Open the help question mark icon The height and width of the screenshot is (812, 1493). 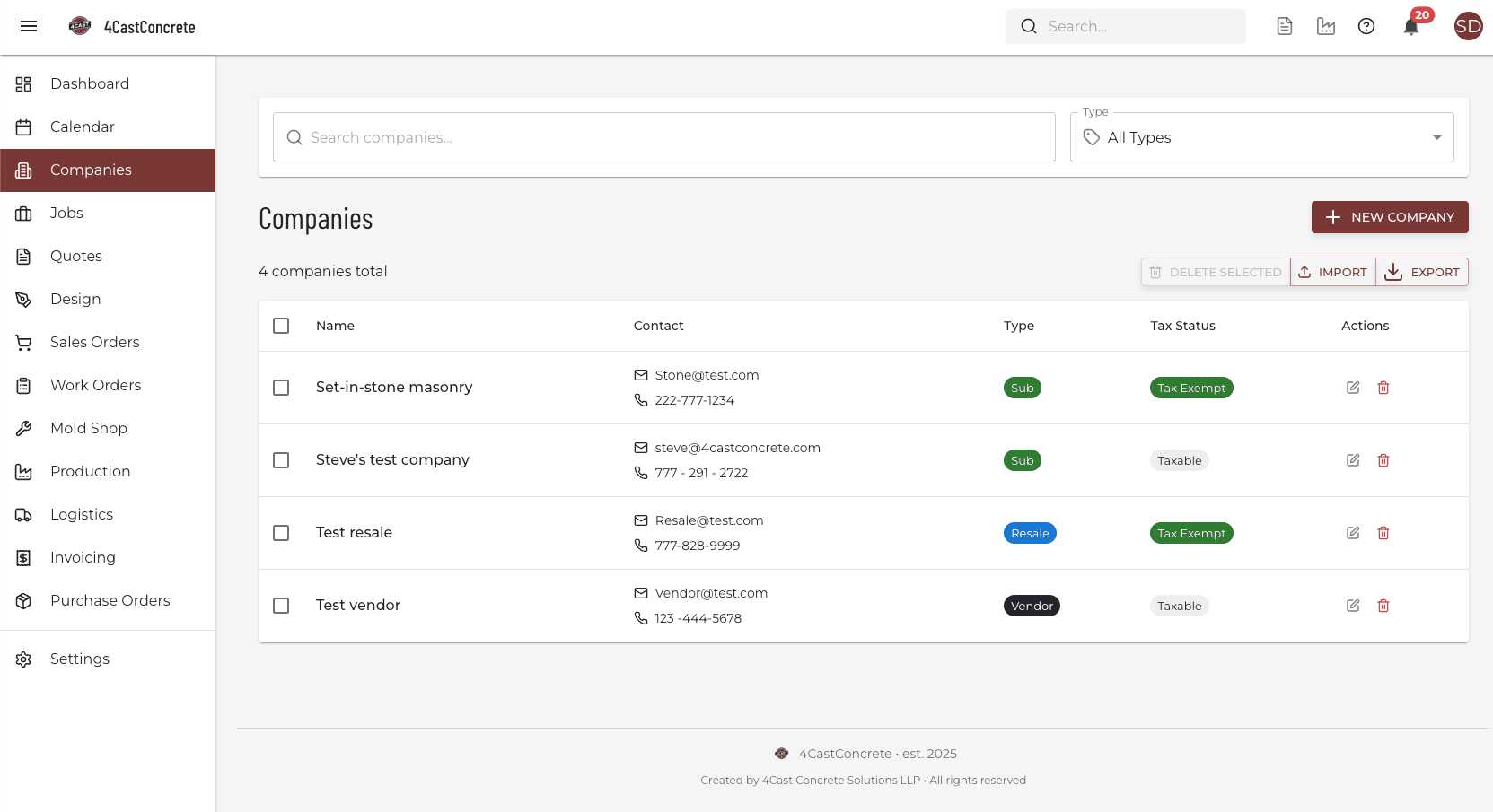[1366, 27]
